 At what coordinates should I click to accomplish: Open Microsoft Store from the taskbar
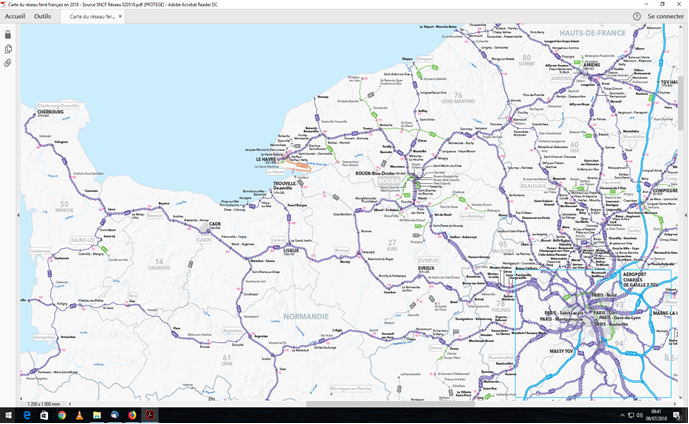click(44, 415)
